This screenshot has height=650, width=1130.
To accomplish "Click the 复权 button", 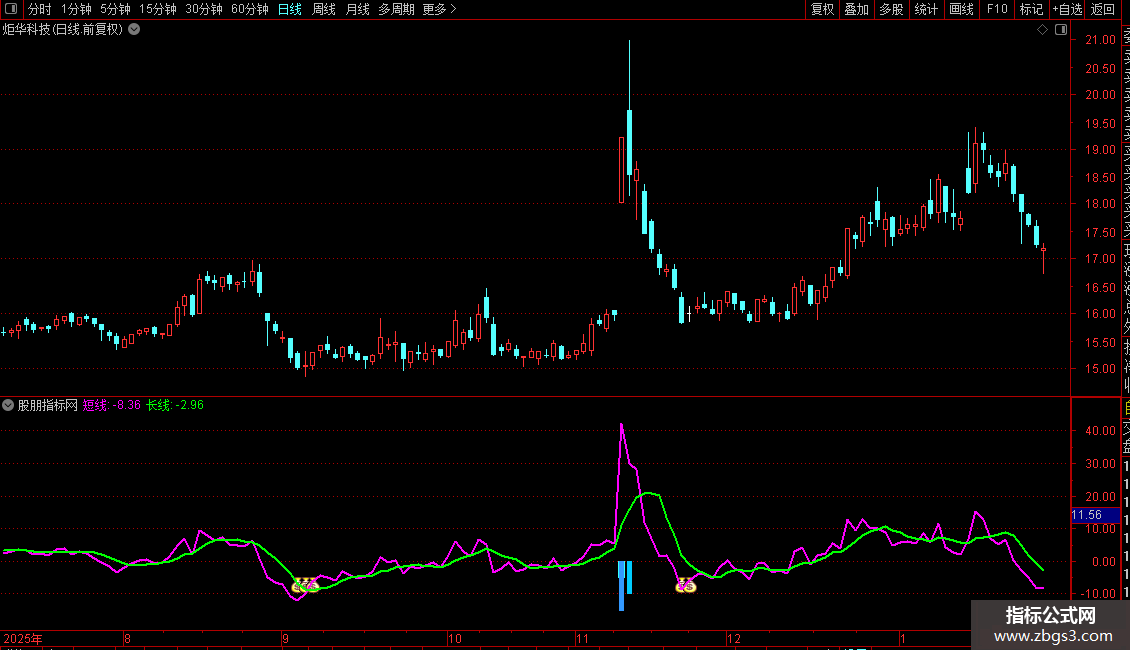I will pyautogui.click(x=822, y=9).
